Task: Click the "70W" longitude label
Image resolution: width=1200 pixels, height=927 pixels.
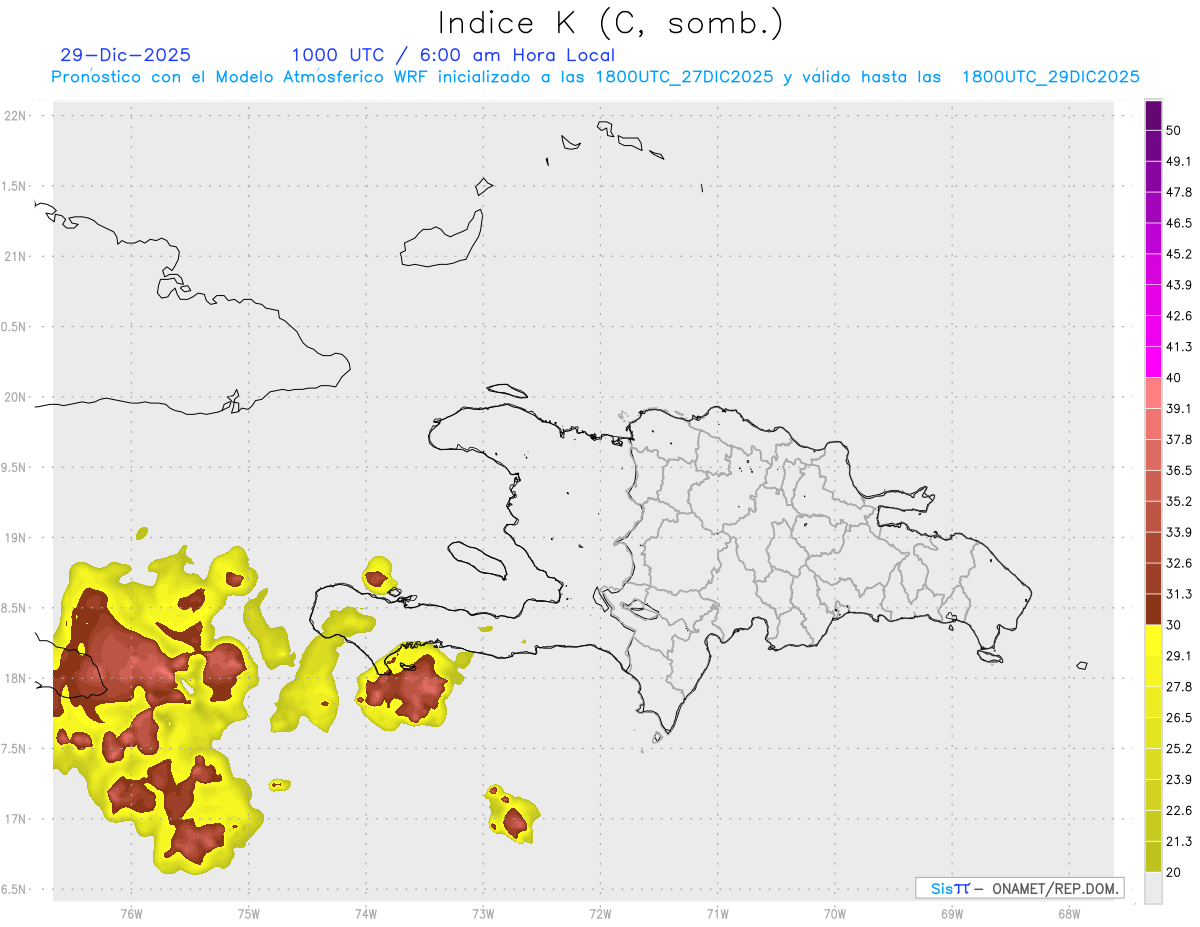Action: 834,914
